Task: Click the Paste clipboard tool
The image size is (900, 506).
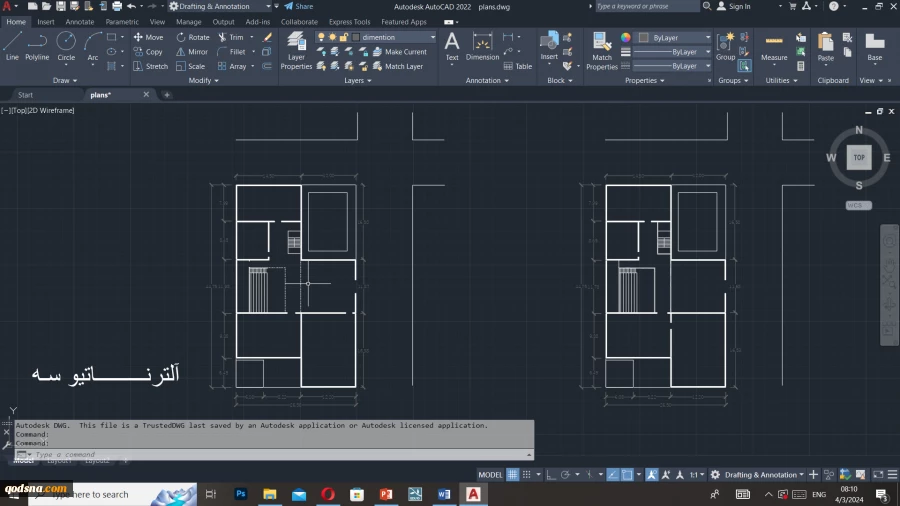Action: tap(825, 47)
